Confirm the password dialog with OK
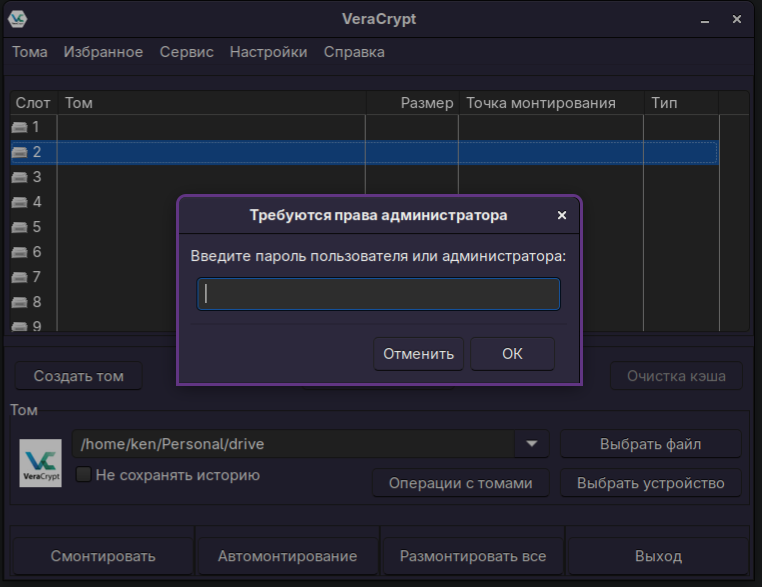This screenshot has height=587, width=762. pyautogui.click(x=512, y=354)
